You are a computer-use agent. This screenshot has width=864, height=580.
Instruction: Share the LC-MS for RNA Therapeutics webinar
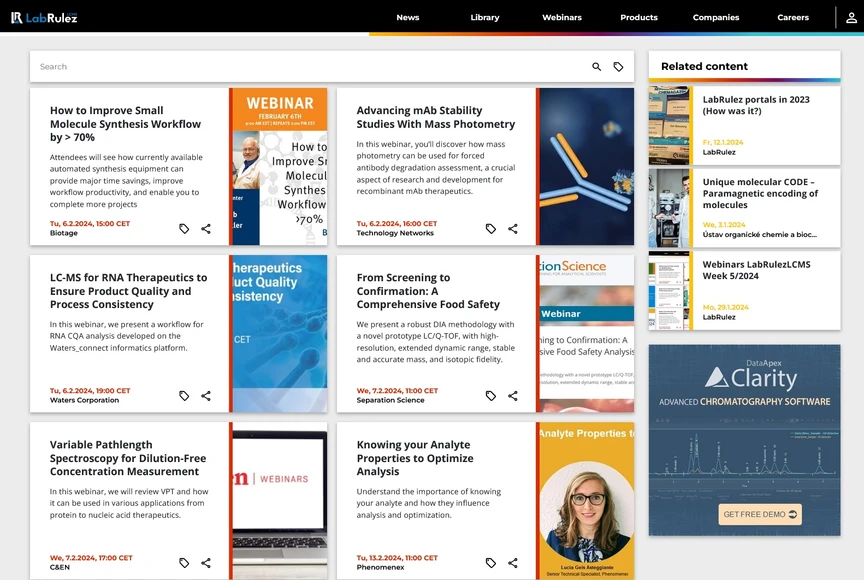click(x=206, y=395)
